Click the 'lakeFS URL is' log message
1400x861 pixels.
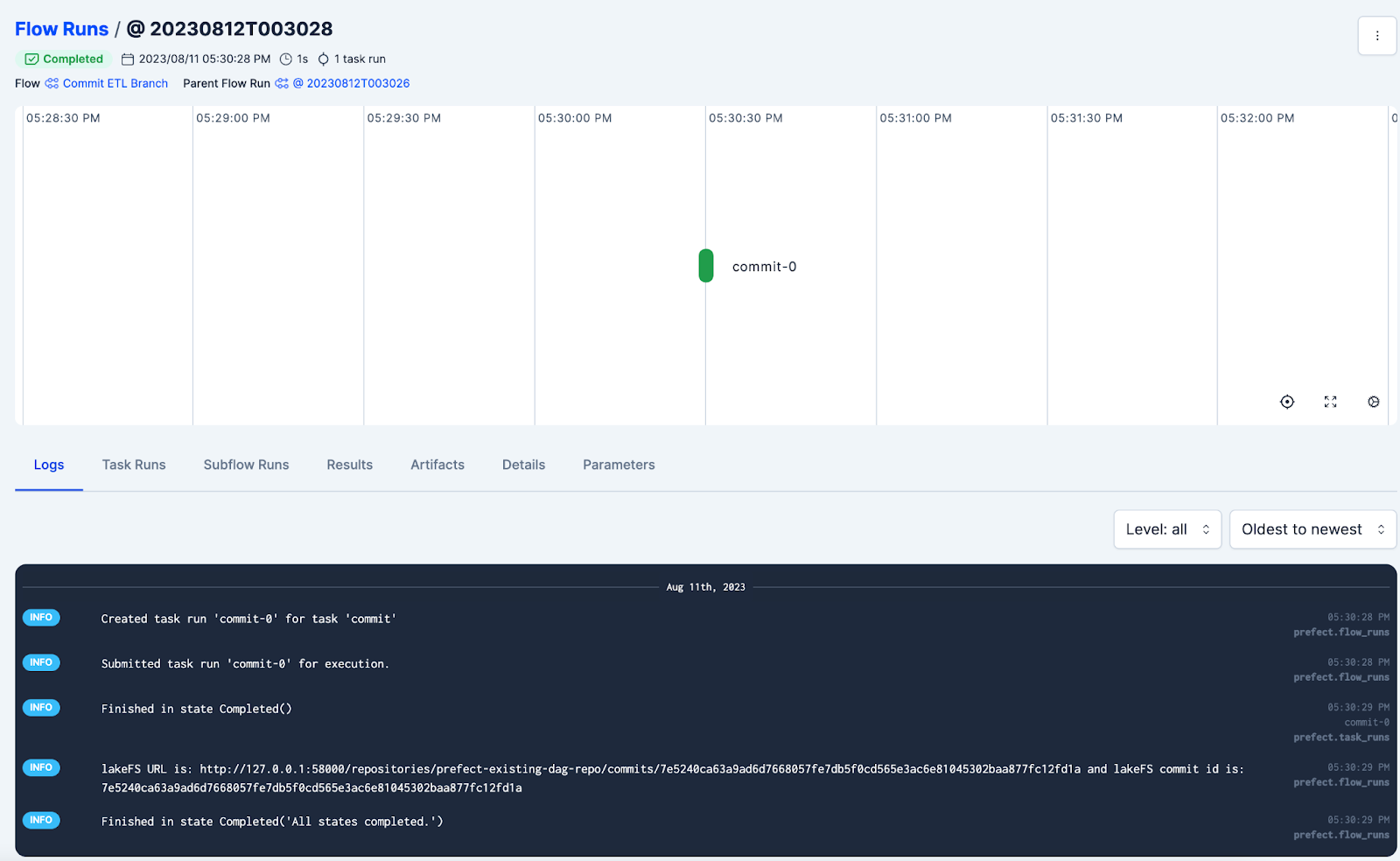tap(672, 778)
